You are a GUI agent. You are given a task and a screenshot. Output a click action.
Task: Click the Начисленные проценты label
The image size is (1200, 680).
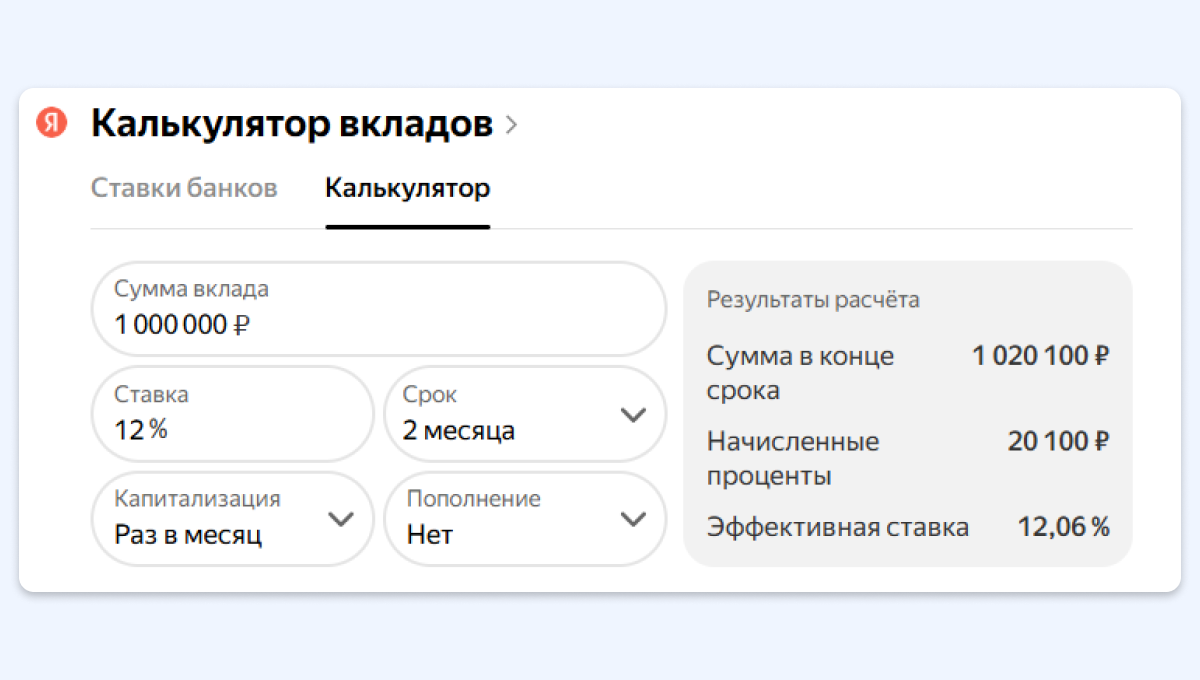(x=793, y=458)
